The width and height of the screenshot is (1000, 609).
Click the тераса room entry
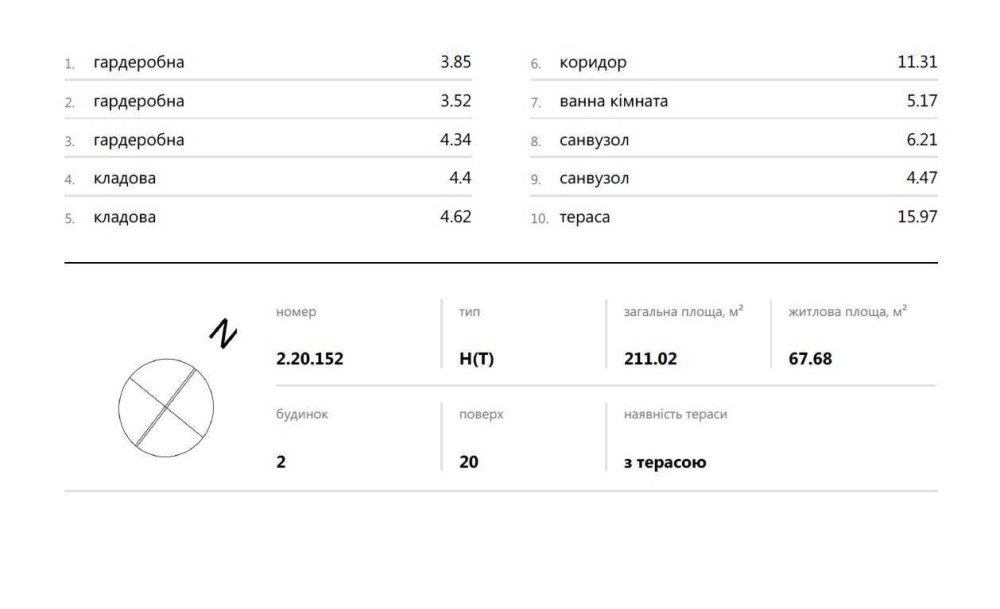coord(584,217)
